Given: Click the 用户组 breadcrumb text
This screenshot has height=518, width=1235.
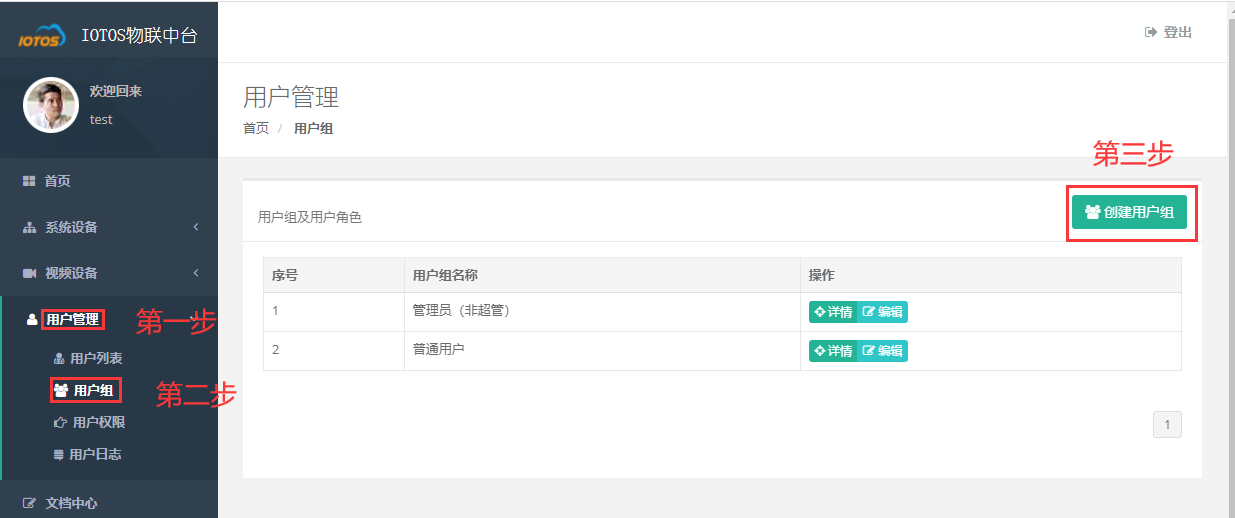Looking at the screenshot, I should [x=313, y=128].
